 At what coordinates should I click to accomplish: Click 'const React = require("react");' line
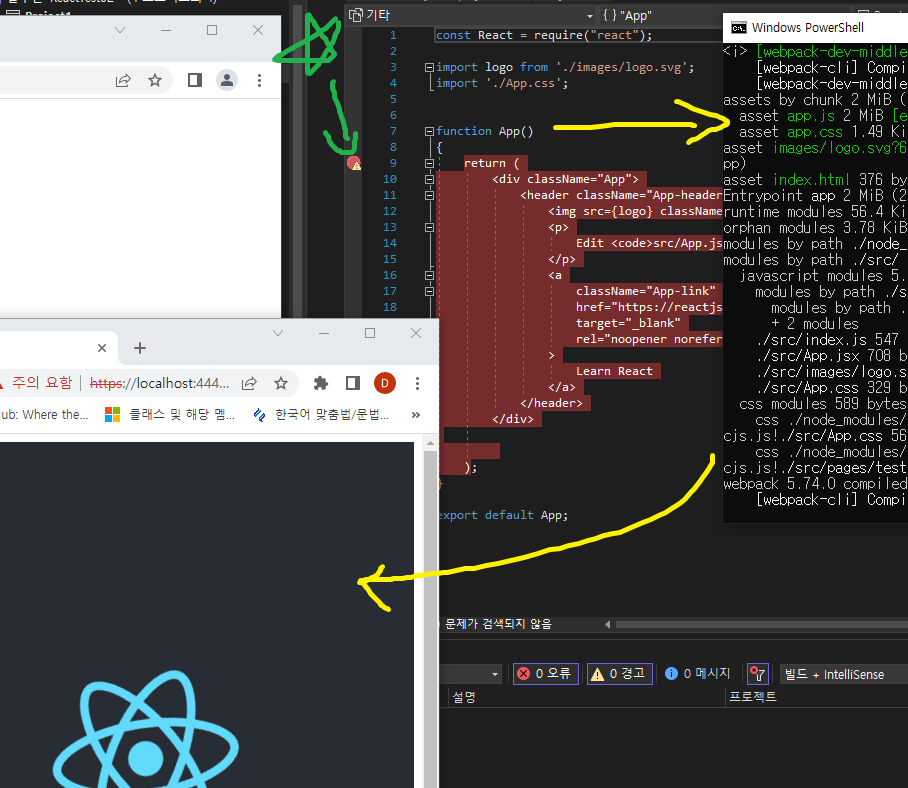pyautogui.click(x=544, y=35)
